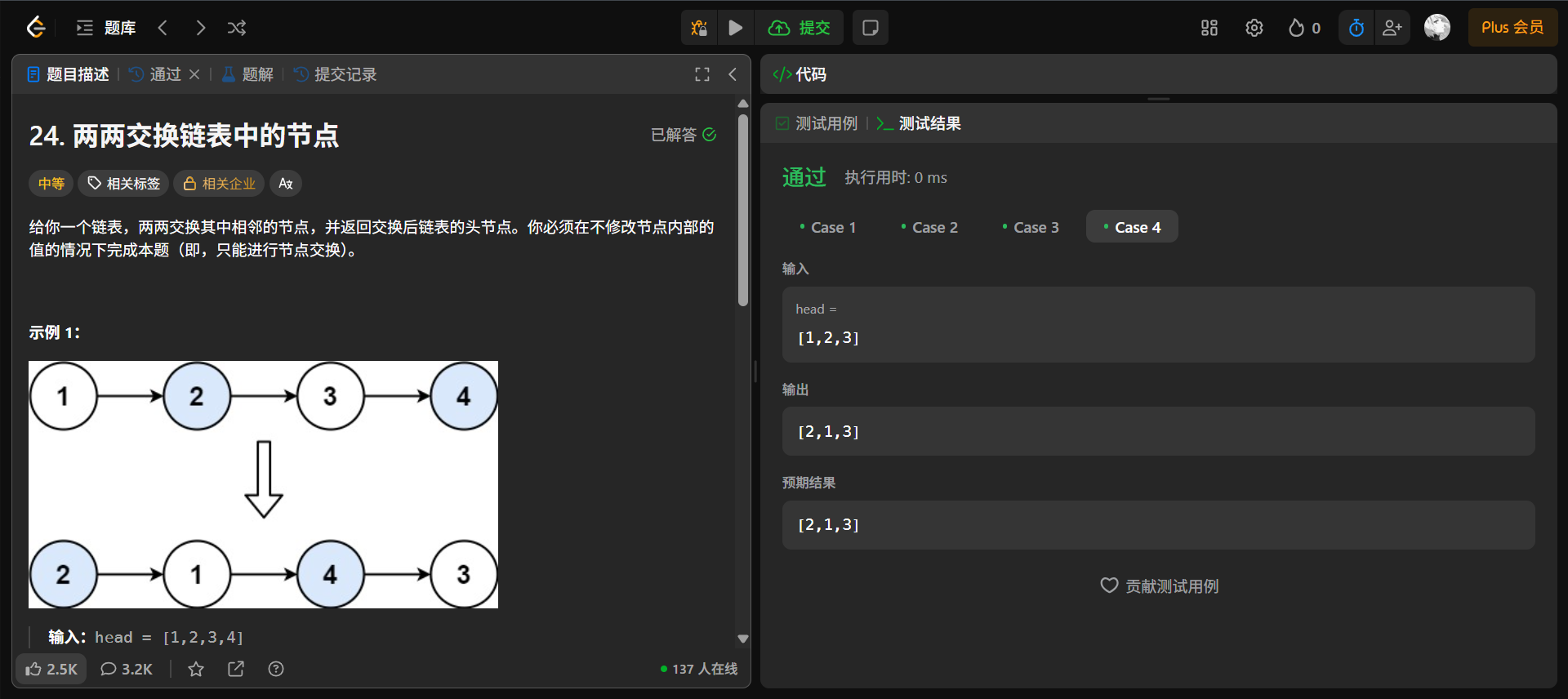Expand the 相关标签 tags section
The image size is (1568, 699).
point(123,184)
